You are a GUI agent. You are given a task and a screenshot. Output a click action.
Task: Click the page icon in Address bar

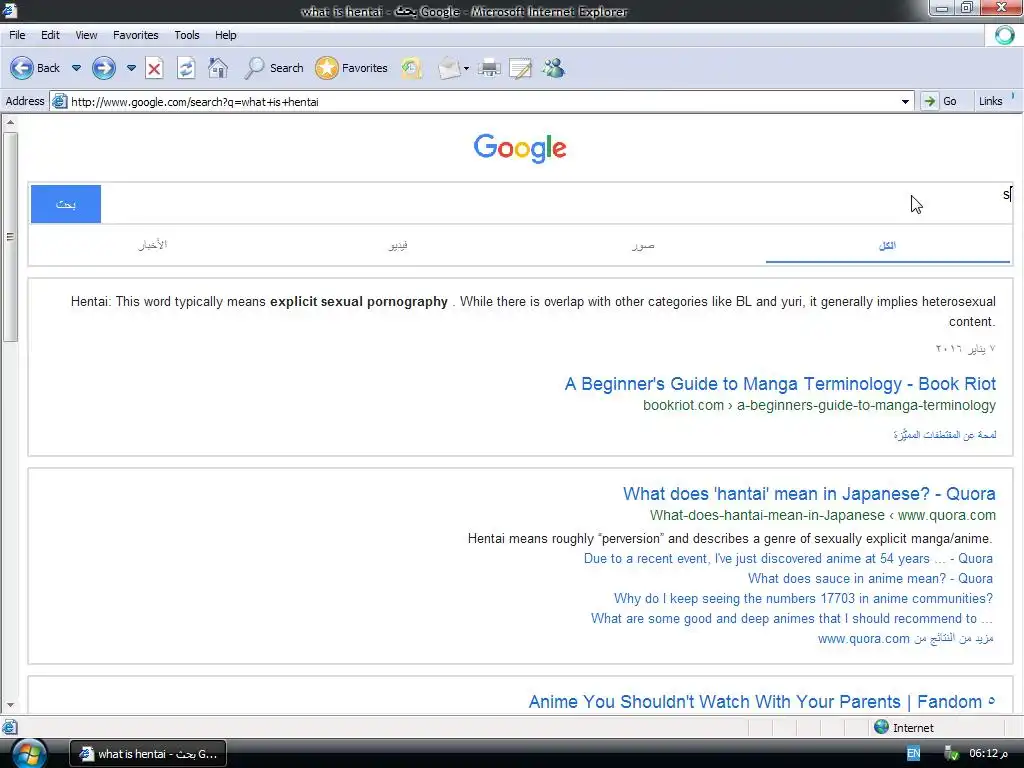pyautogui.click(x=59, y=101)
